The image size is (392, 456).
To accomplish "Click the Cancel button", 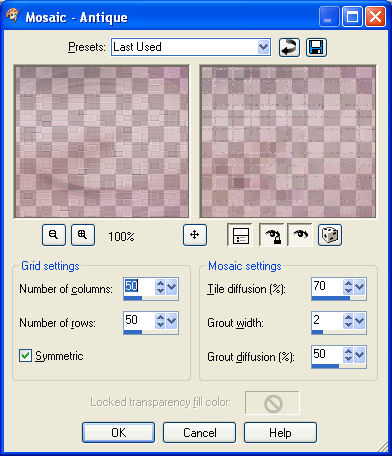I will 199,433.
